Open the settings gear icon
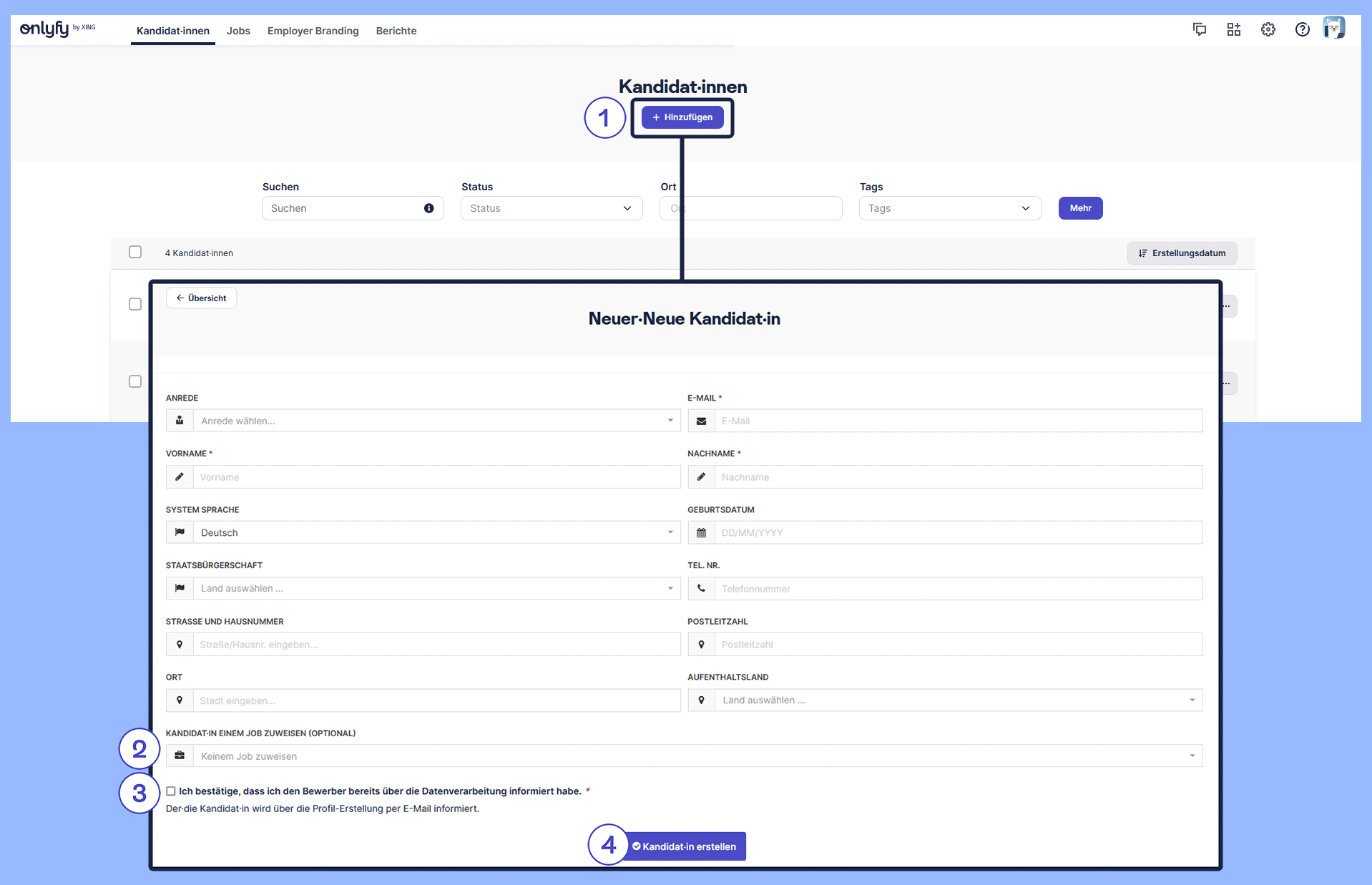 1268,29
